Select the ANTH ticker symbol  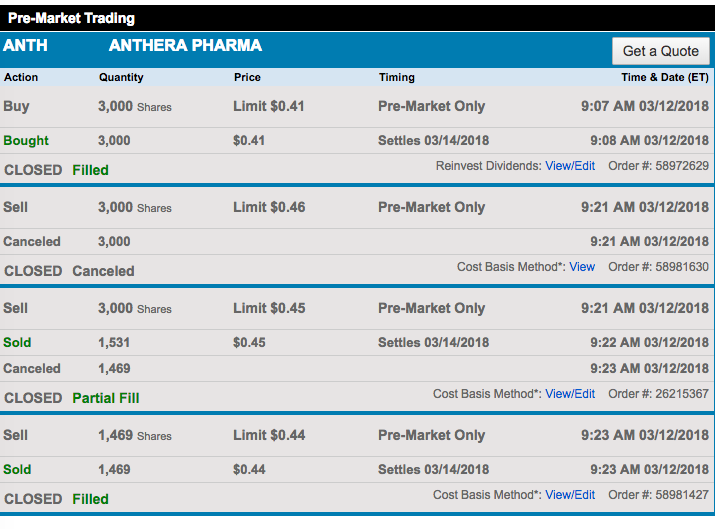click(25, 46)
